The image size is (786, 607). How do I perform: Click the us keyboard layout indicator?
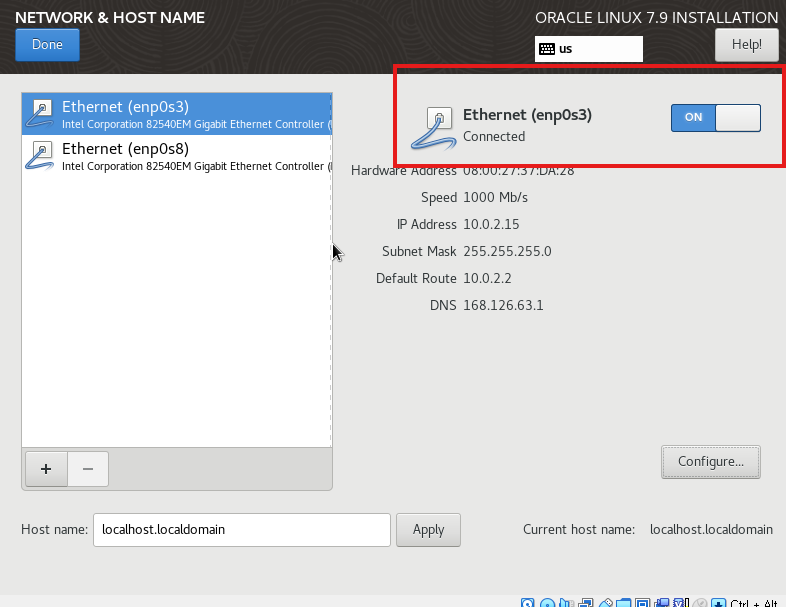pos(588,49)
